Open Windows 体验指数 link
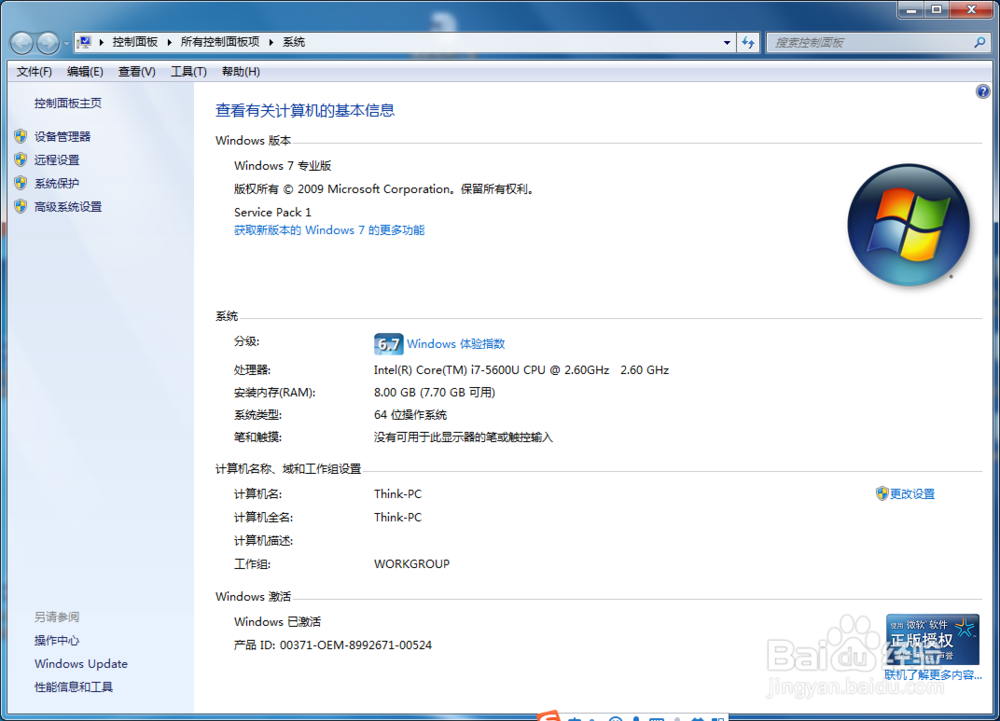The height and width of the screenshot is (721, 1000). click(x=456, y=344)
